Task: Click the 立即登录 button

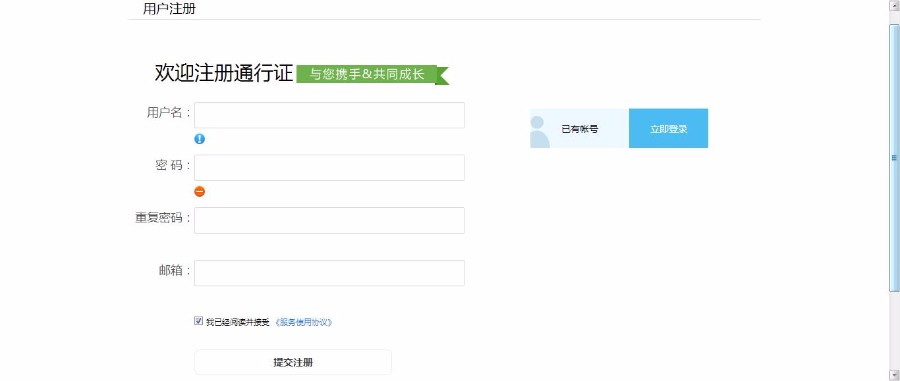Action: (x=668, y=129)
